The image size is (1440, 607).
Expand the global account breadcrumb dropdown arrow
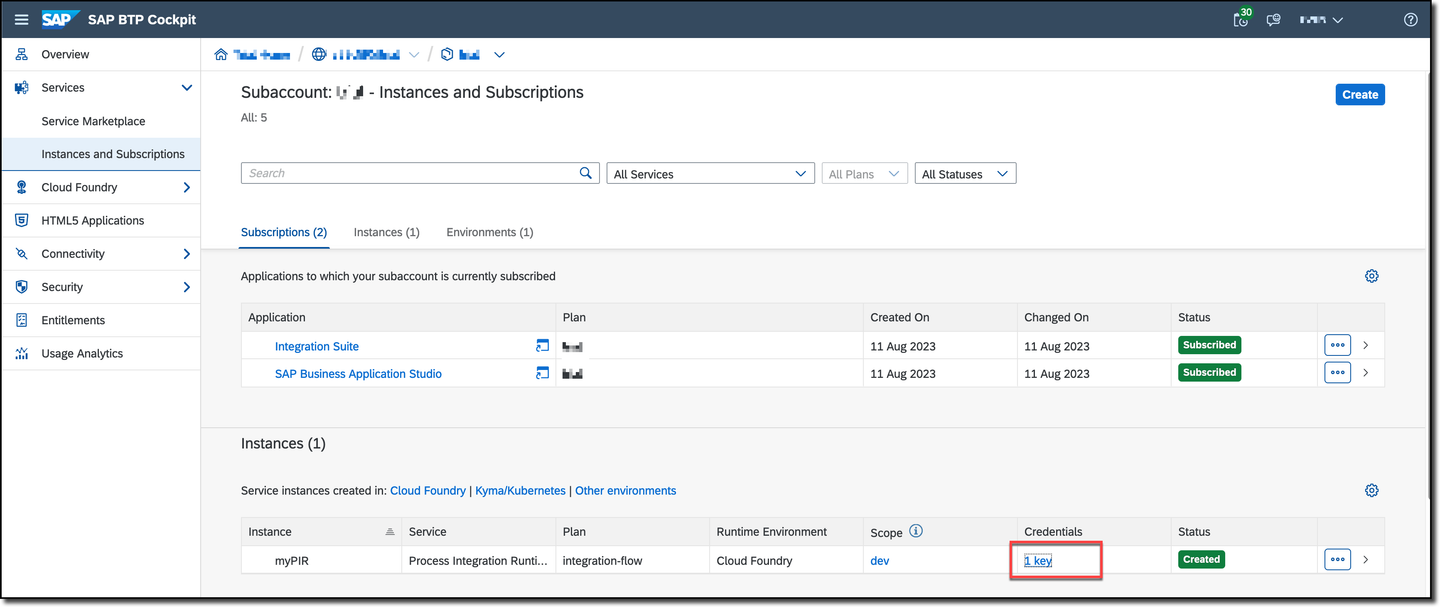click(414, 54)
